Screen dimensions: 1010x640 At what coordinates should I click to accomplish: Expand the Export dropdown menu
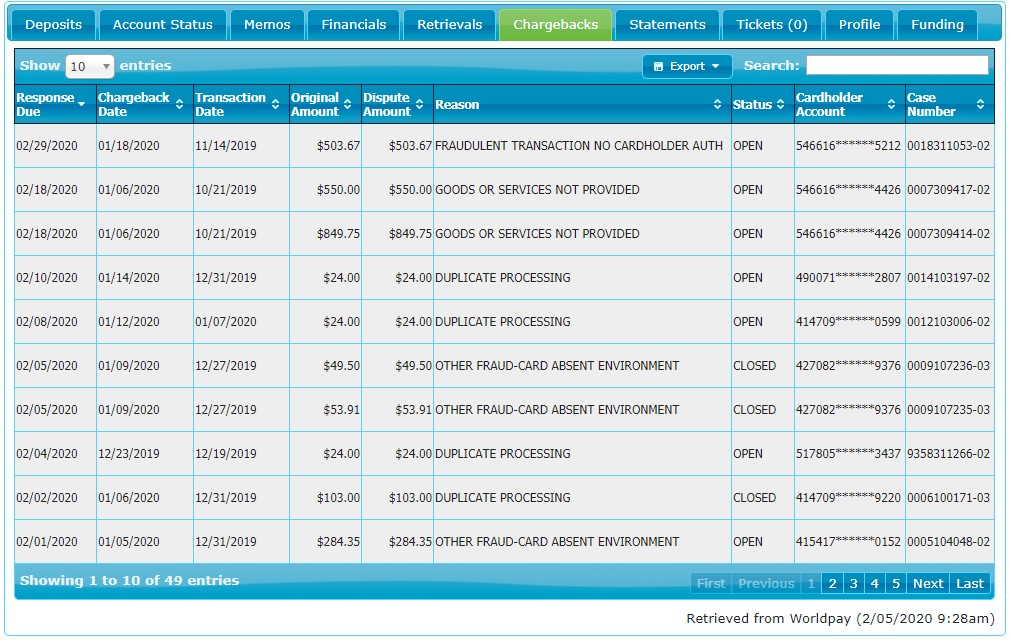point(687,67)
